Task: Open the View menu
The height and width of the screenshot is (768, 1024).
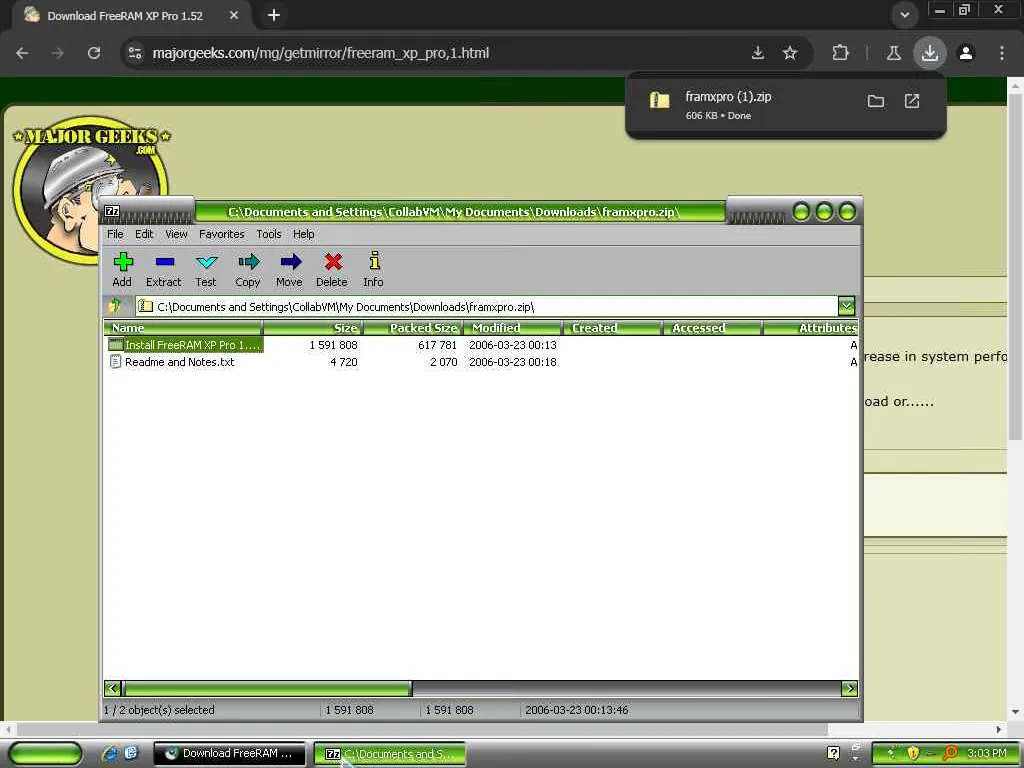Action: [x=176, y=234]
